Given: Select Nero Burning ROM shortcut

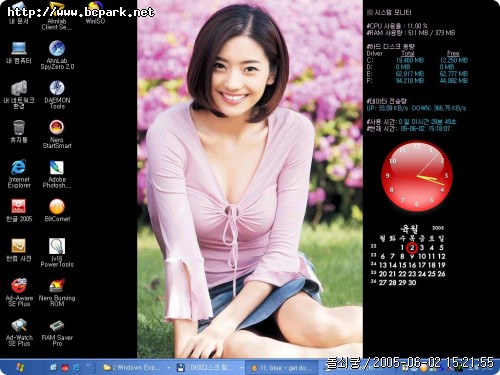Looking at the screenshot, I should (57, 292).
